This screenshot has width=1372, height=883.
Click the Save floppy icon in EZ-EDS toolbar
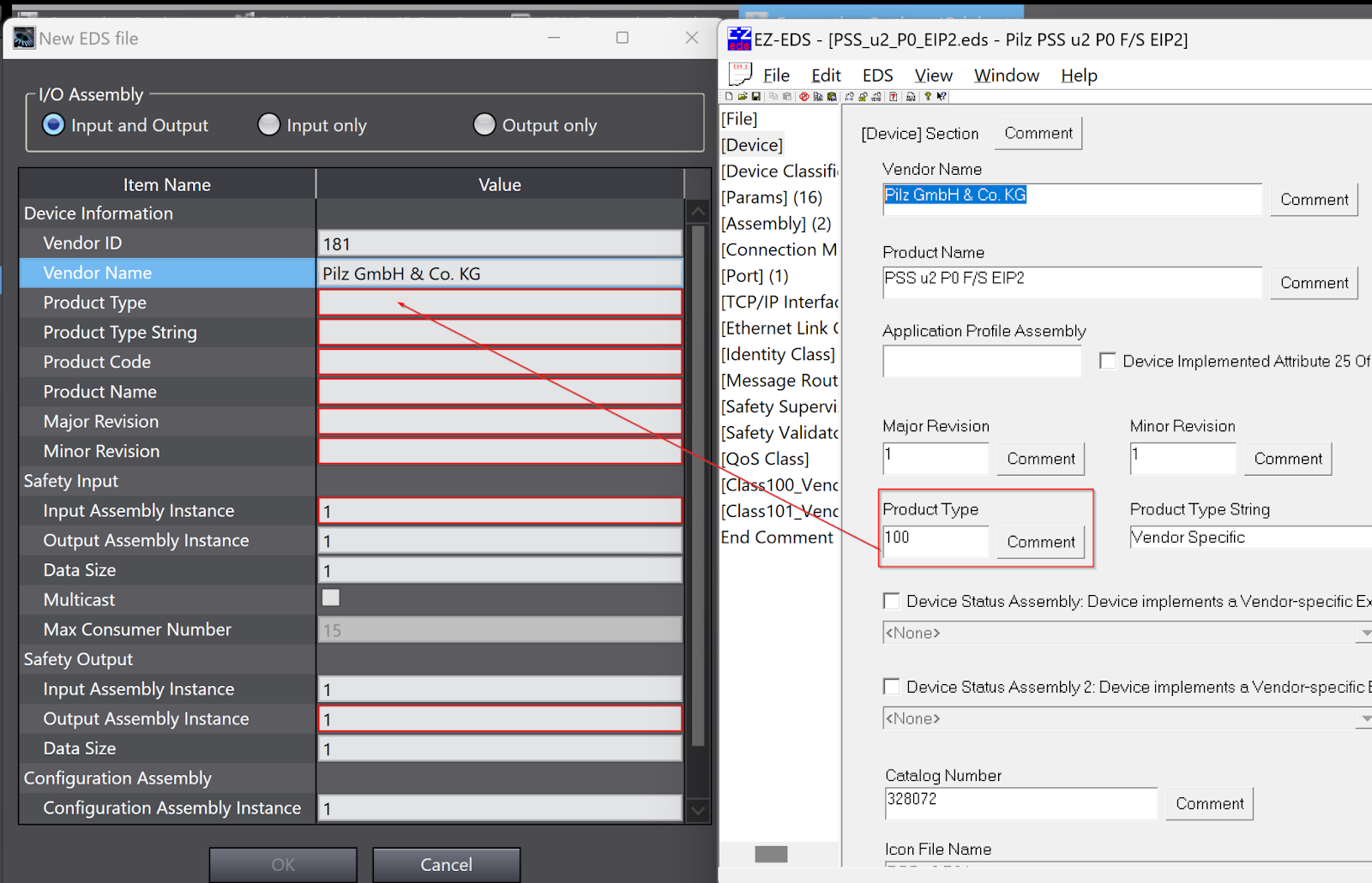click(756, 96)
